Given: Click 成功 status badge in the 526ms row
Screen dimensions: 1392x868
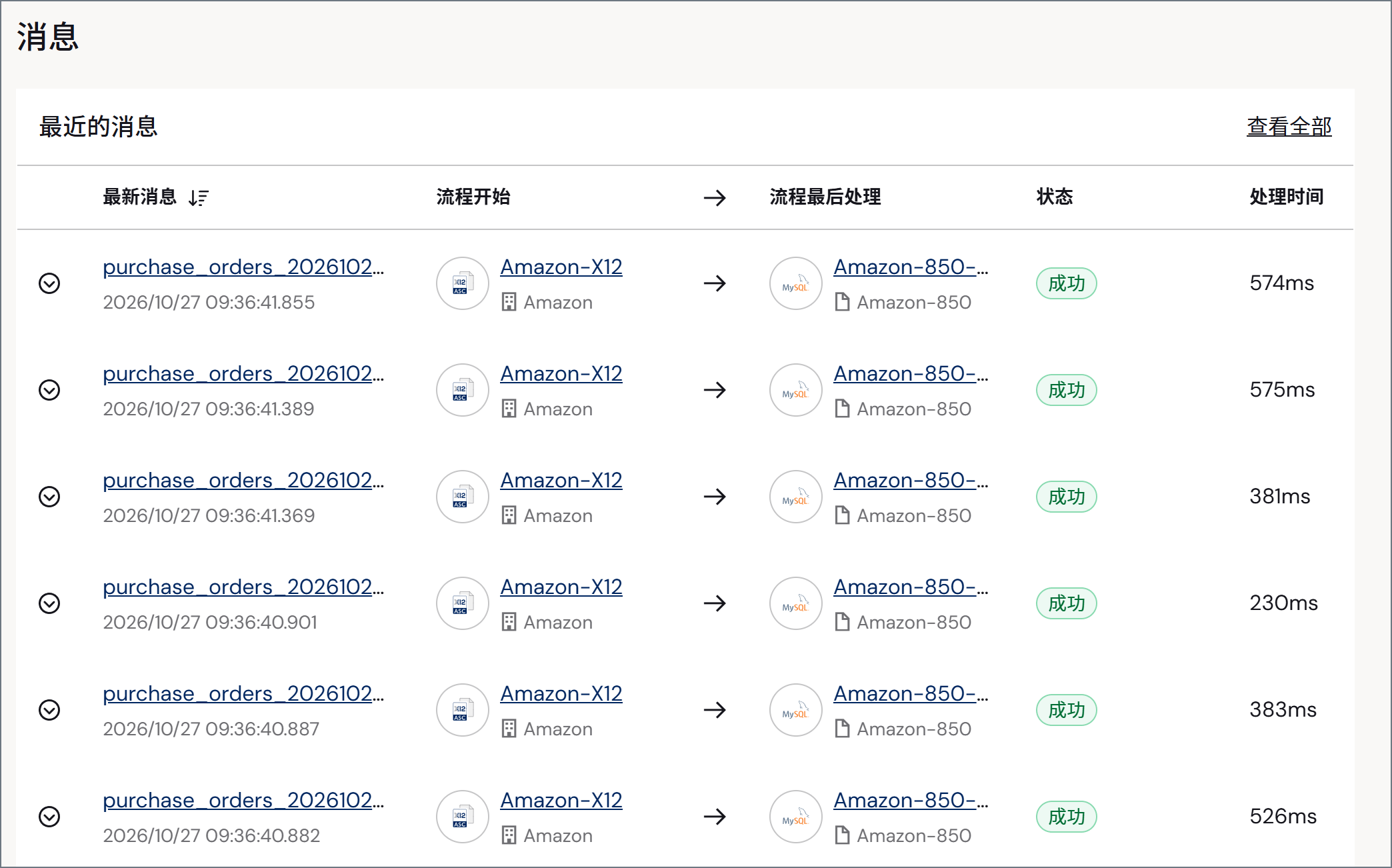Looking at the screenshot, I should (1067, 817).
